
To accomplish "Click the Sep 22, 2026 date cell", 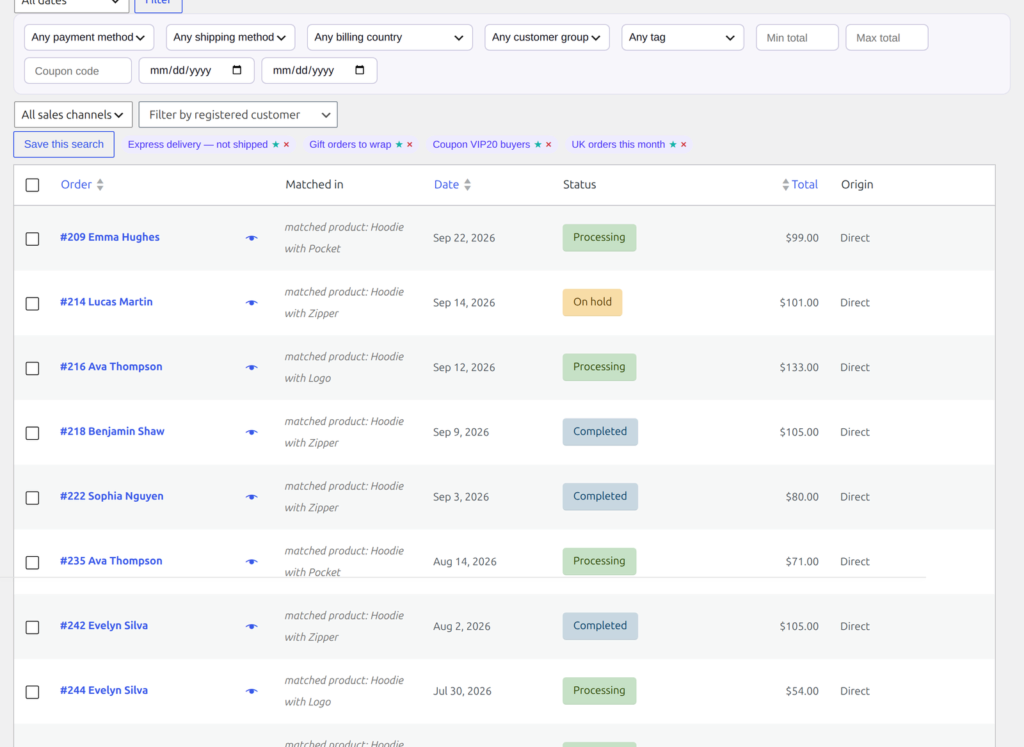I will (464, 238).
